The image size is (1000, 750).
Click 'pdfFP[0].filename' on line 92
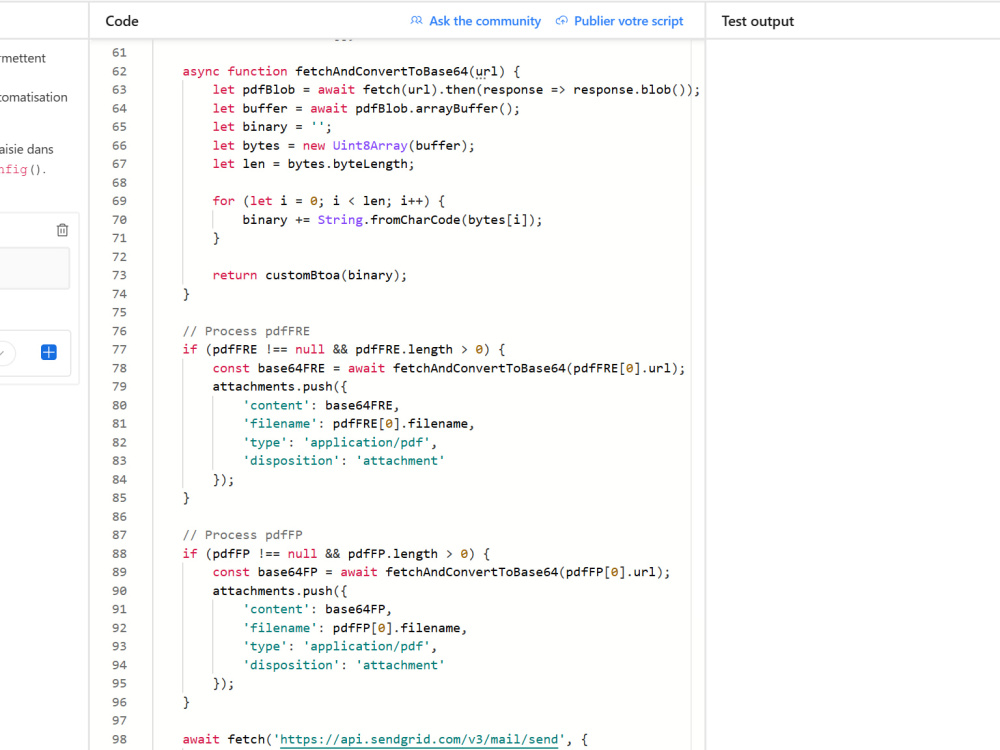[396, 628]
